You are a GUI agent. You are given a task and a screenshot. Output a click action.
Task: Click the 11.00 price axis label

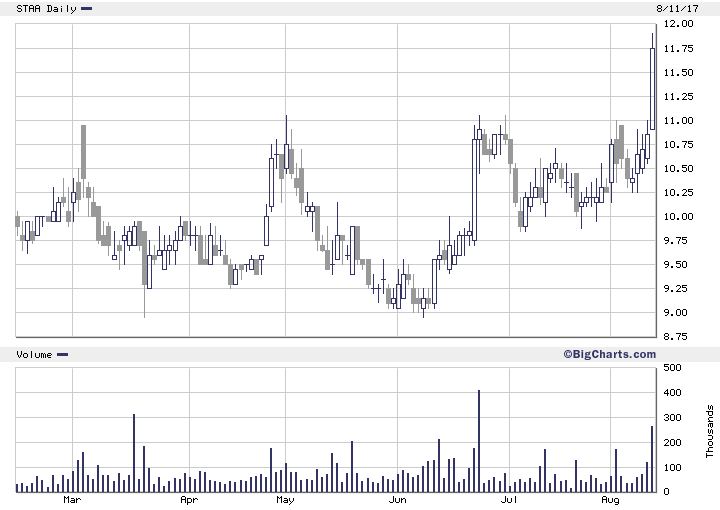pos(679,121)
